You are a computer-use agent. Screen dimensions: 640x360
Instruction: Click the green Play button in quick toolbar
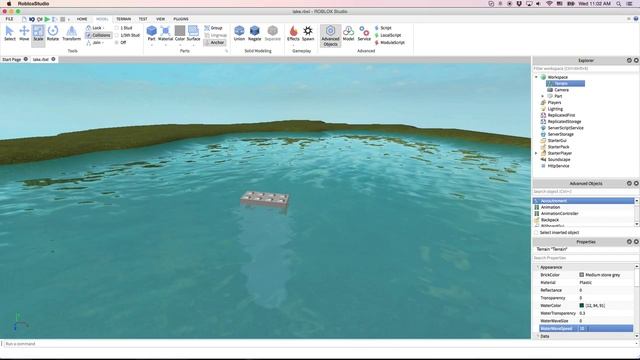click(x=47, y=19)
